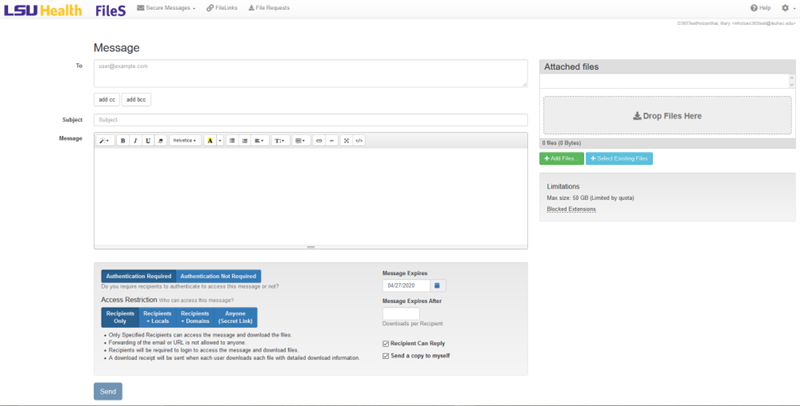Viewport: 800px width, 406px height.
Task: Uncheck the Recipient Can Reply checkbox
Action: 386,343
